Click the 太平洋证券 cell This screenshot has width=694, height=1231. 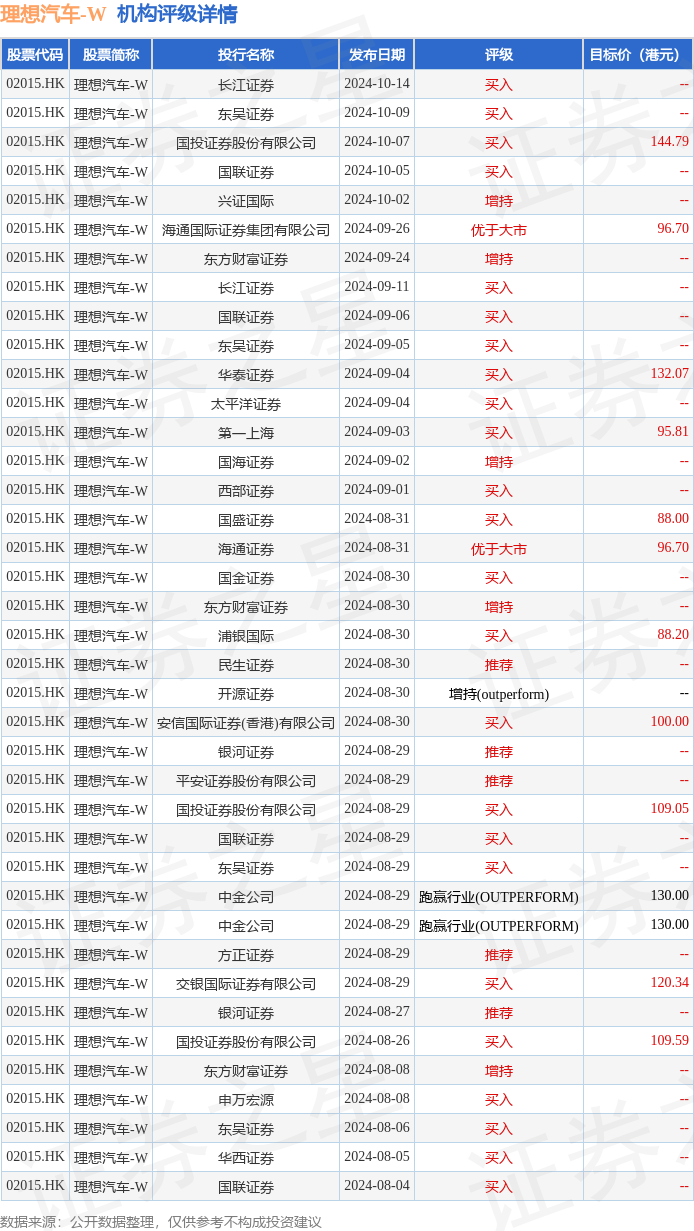pos(246,403)
